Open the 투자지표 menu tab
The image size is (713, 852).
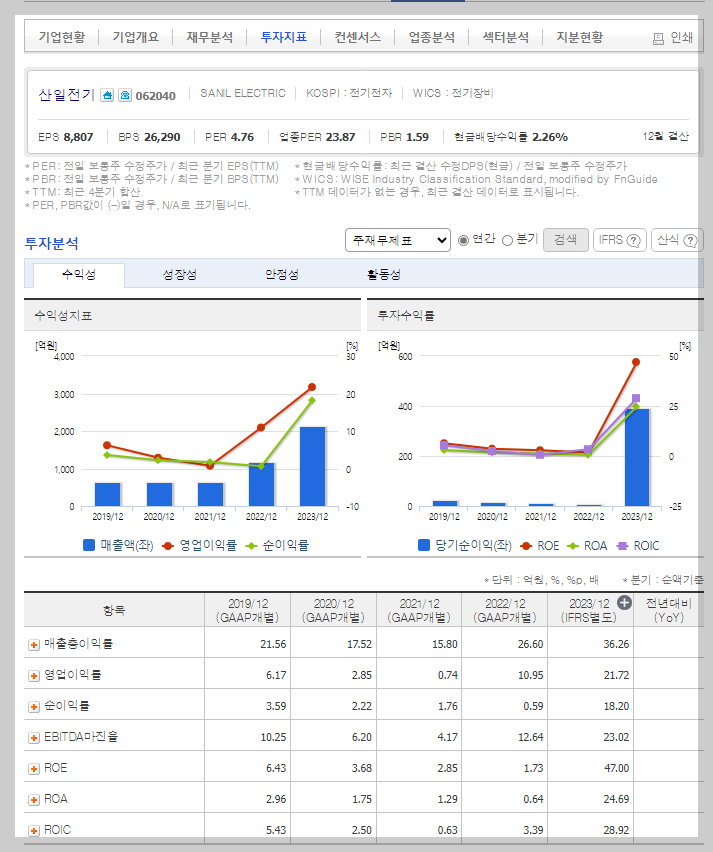[284, 37]
